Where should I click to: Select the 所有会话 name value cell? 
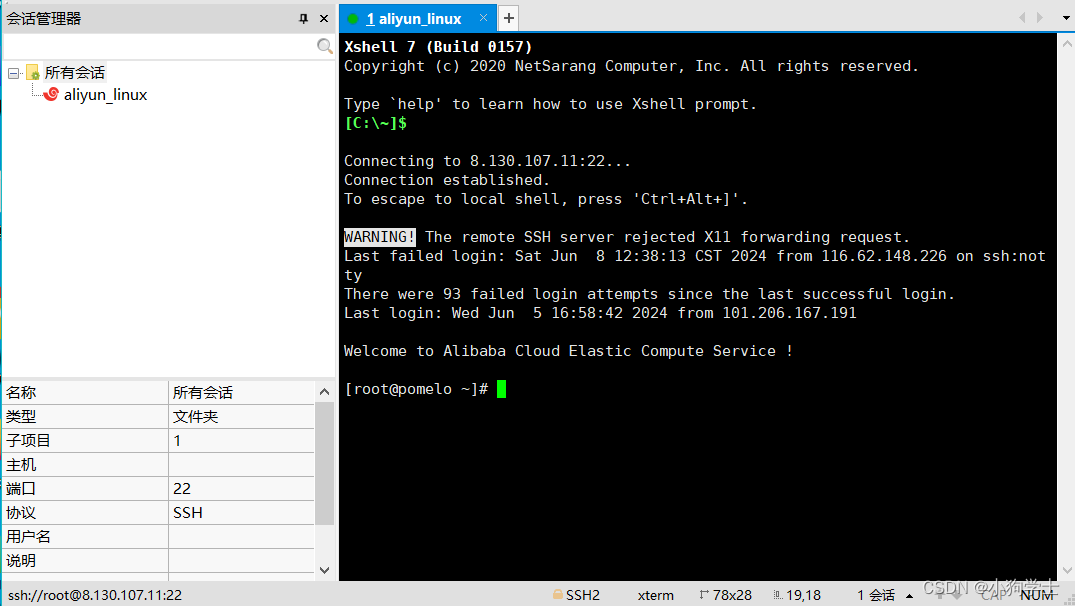[x=241, y=393]
